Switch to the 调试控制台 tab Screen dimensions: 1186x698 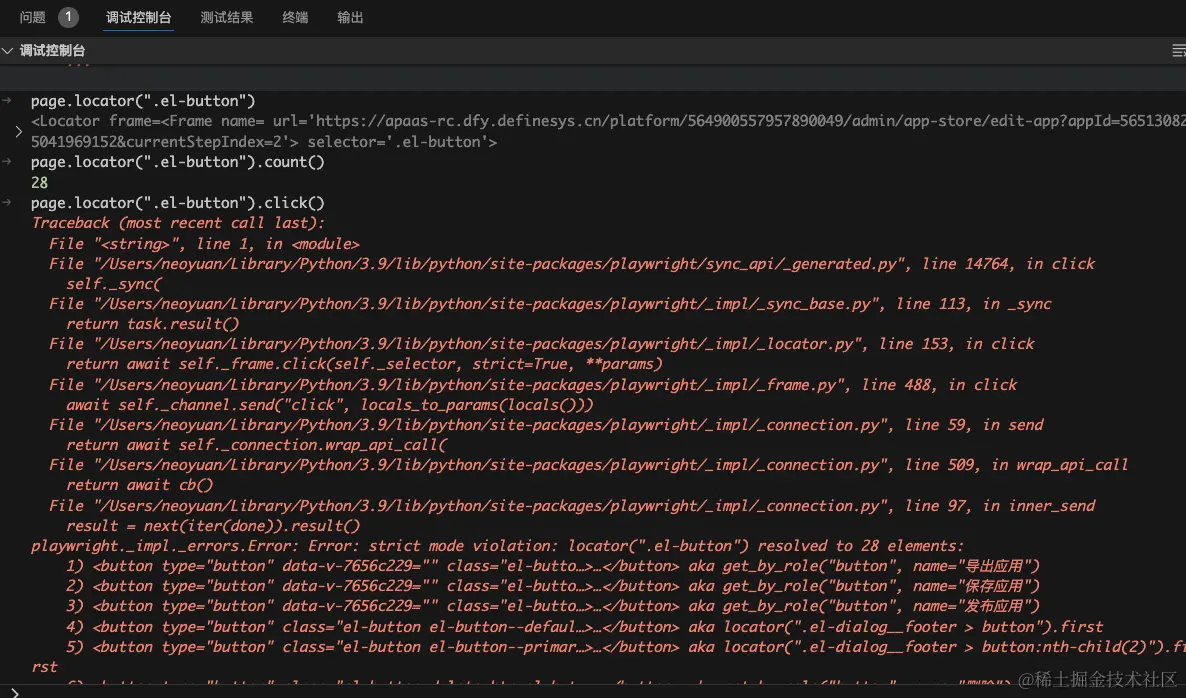(138, 17)
